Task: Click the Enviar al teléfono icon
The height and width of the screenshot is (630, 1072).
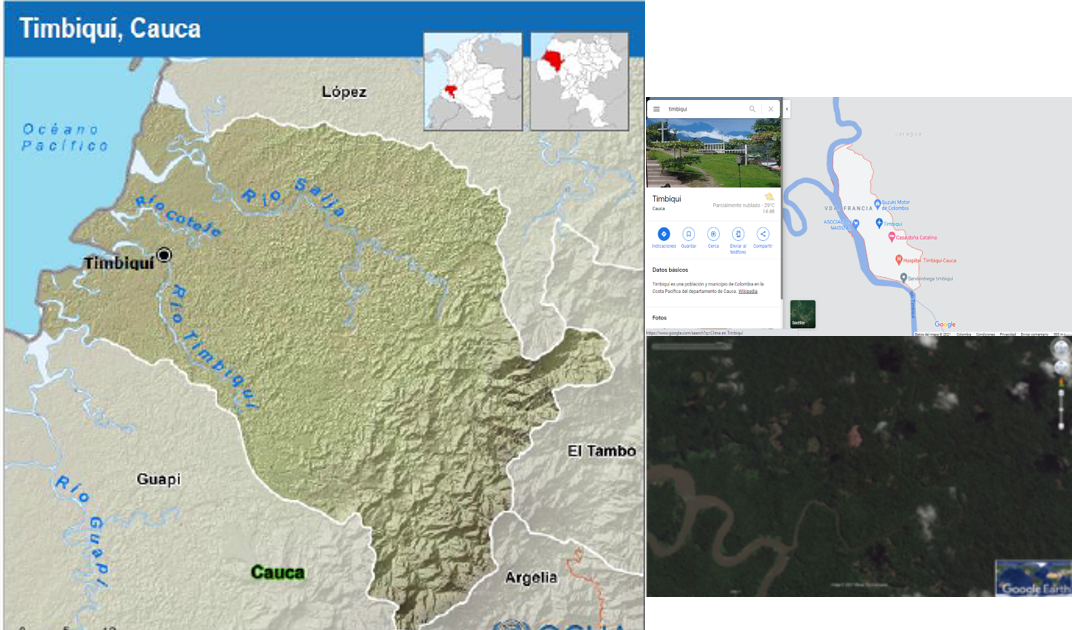Action: coord(738,233)
